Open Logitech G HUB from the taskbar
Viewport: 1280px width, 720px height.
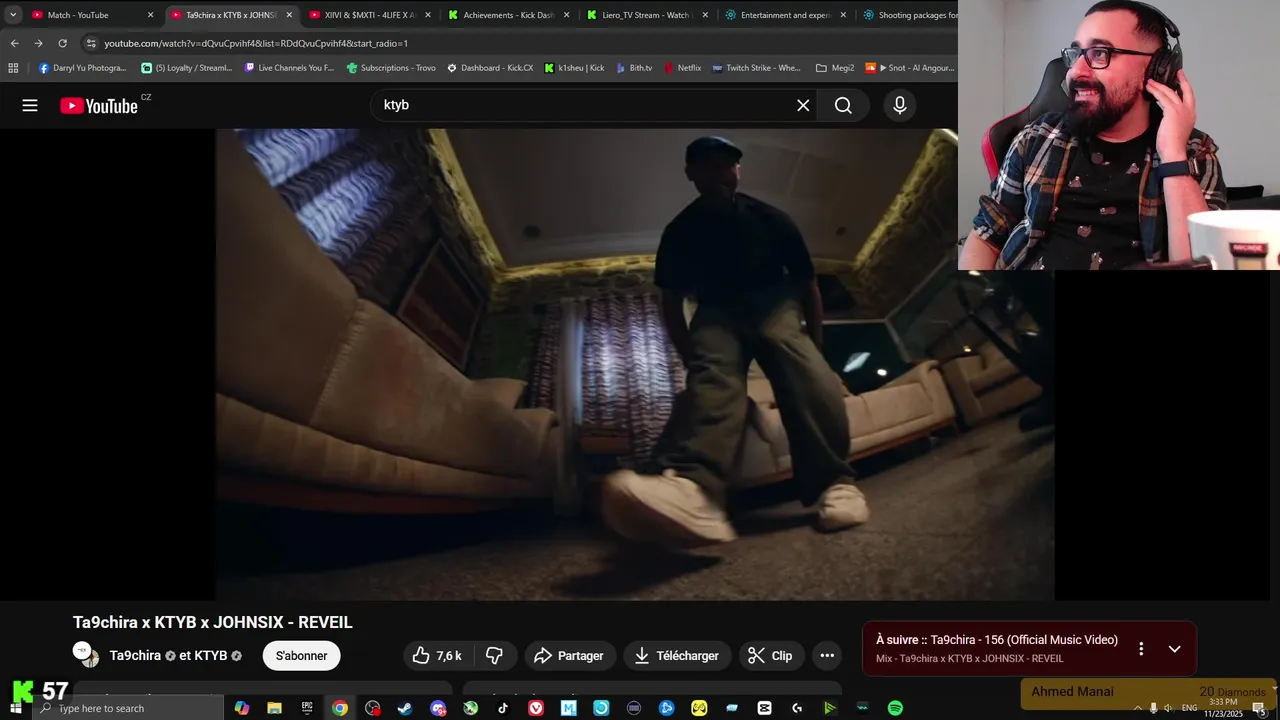coord(797,708)
